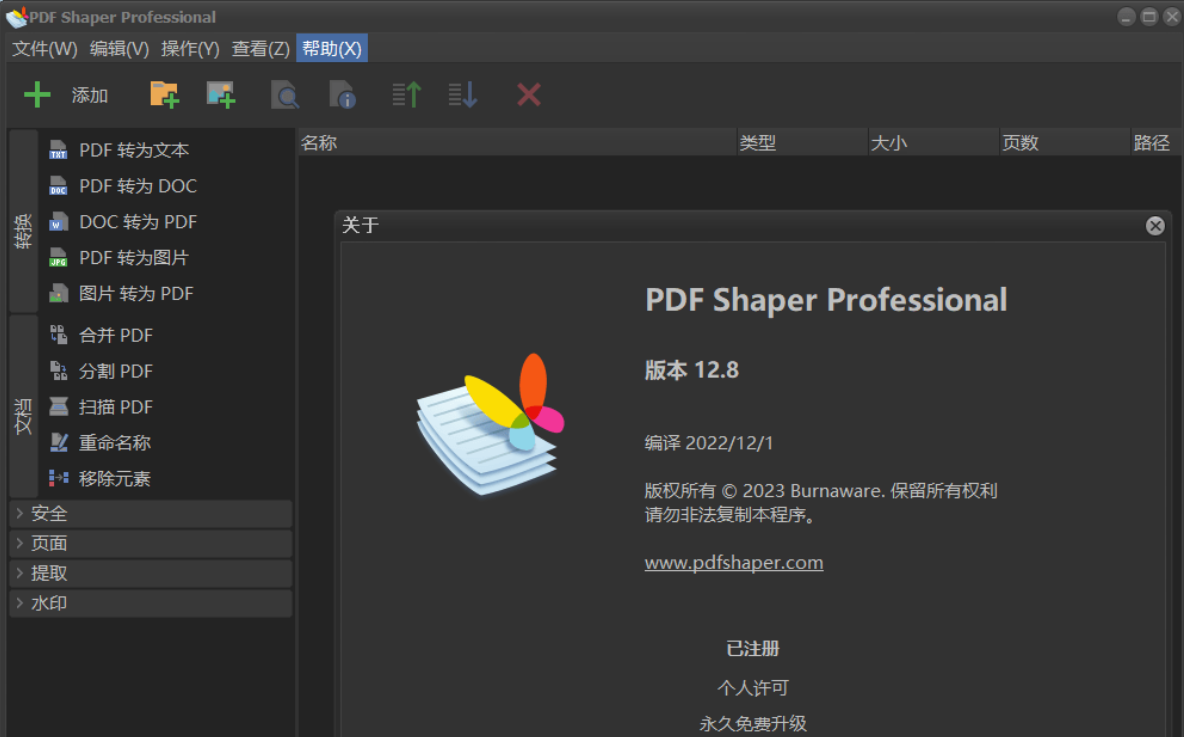Click the Word icon beside DOC 转为 PDF

[x=58, y=222]
